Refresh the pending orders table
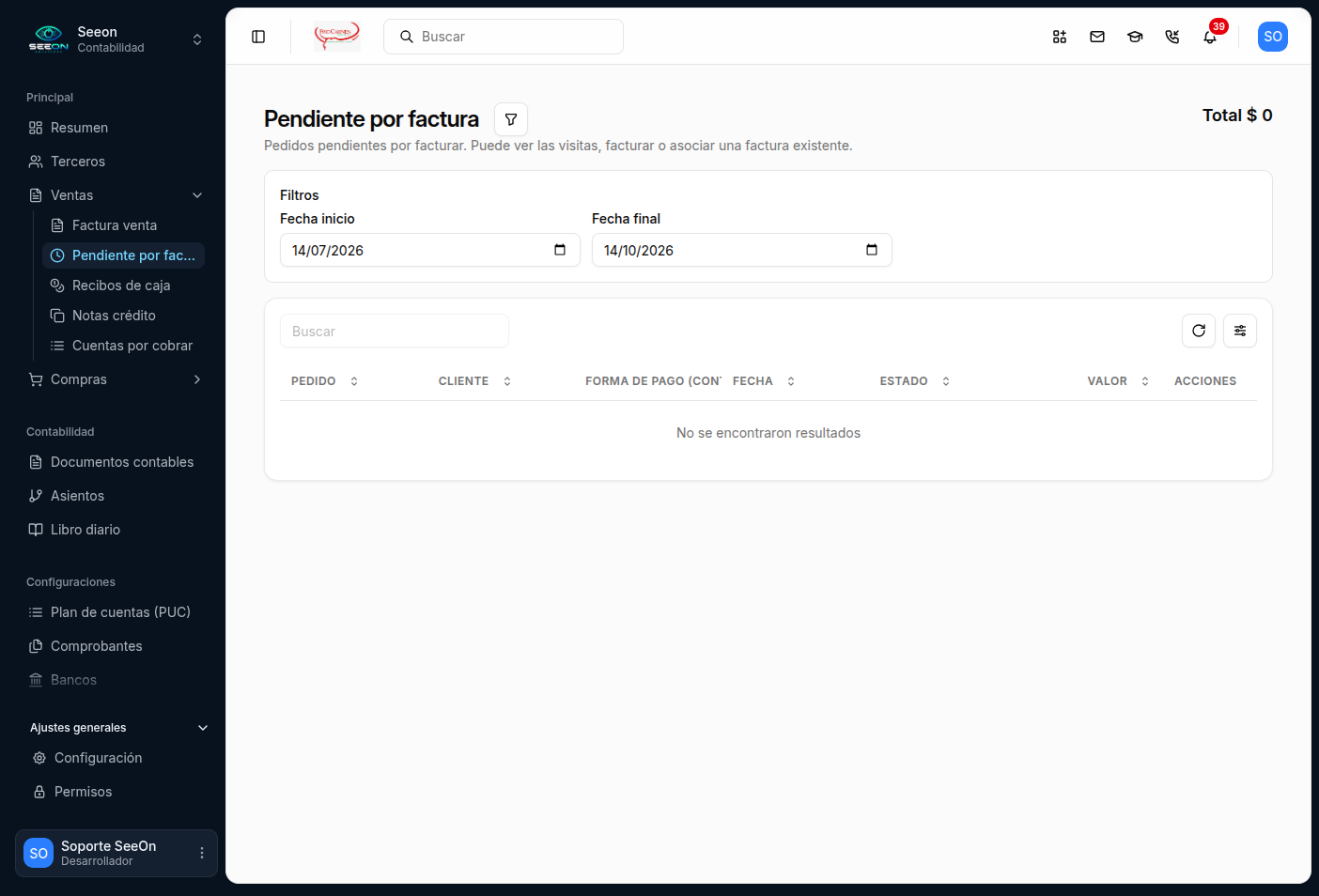 1199,331
